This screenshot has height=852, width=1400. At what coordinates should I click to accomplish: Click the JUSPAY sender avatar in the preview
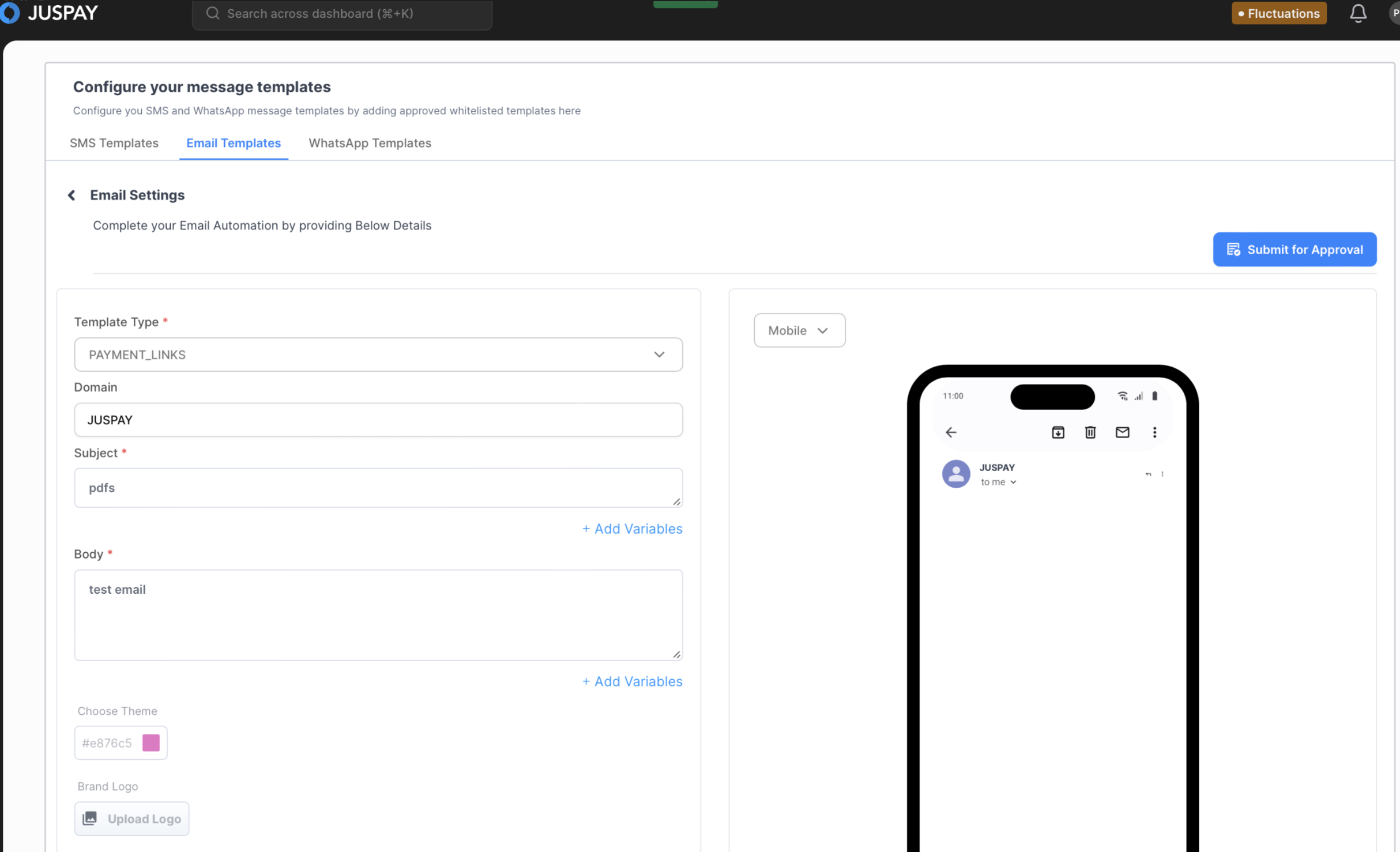955,474
